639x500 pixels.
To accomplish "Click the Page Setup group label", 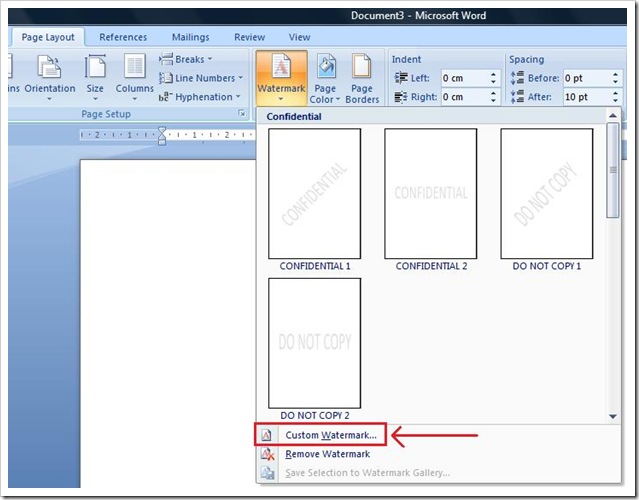I will pos(106,114).
